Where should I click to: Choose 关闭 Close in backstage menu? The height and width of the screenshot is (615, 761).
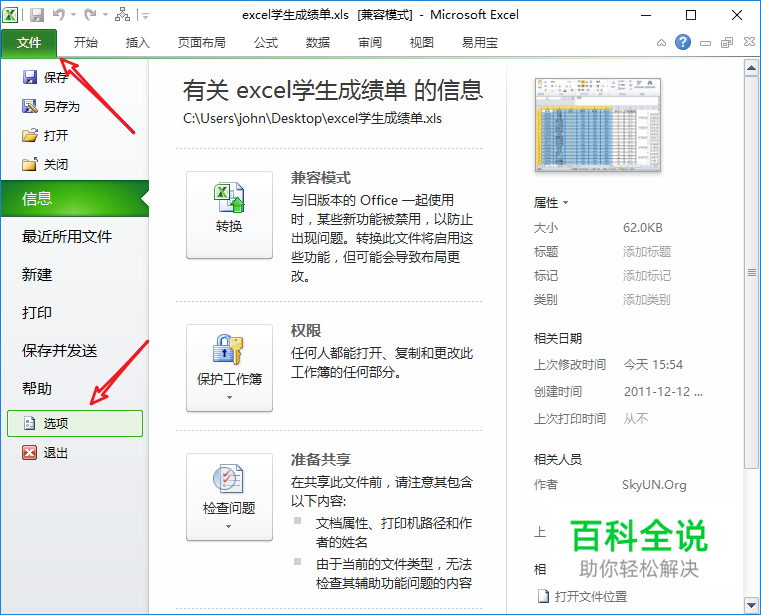46,164
